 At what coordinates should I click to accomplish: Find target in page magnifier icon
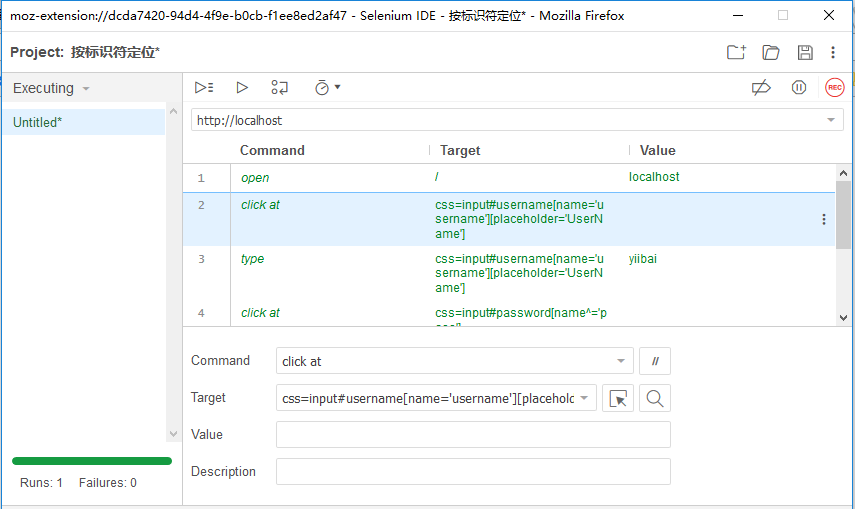click(x=655, y=398)
